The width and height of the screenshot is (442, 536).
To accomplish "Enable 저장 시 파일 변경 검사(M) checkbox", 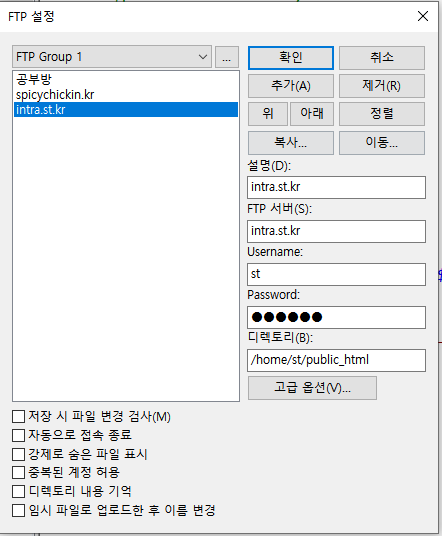I will [x=18, y=417].
